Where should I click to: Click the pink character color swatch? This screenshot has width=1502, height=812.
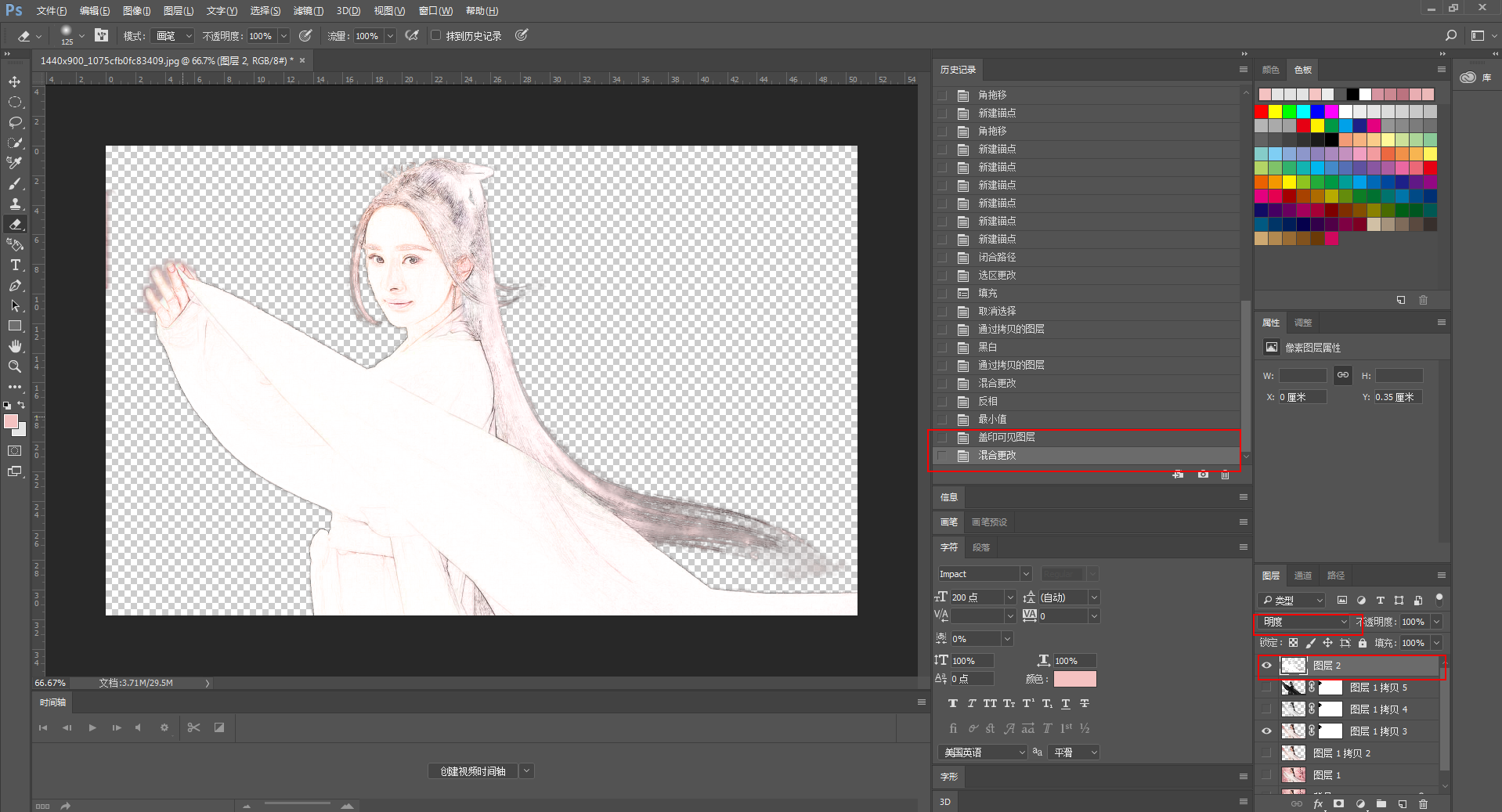pyautogui.click(x=1074, y=679)
